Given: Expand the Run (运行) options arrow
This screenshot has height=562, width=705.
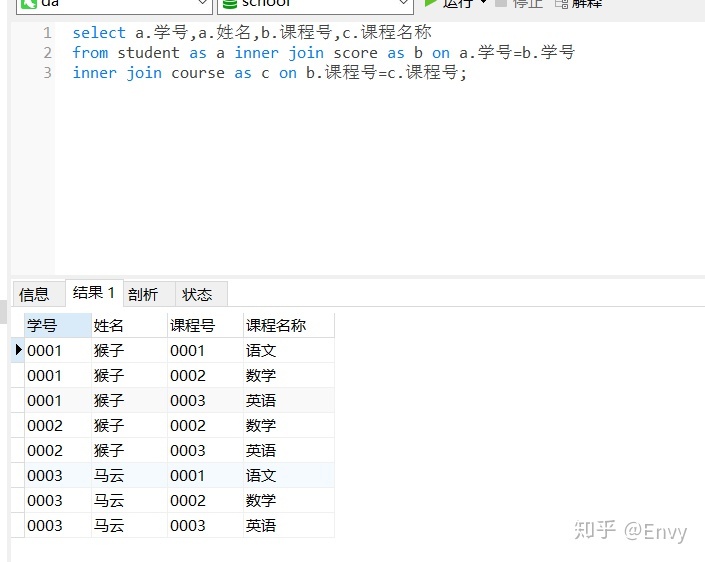Looking at the screenshot, I should pyautogui.click(x=483, y=3).
